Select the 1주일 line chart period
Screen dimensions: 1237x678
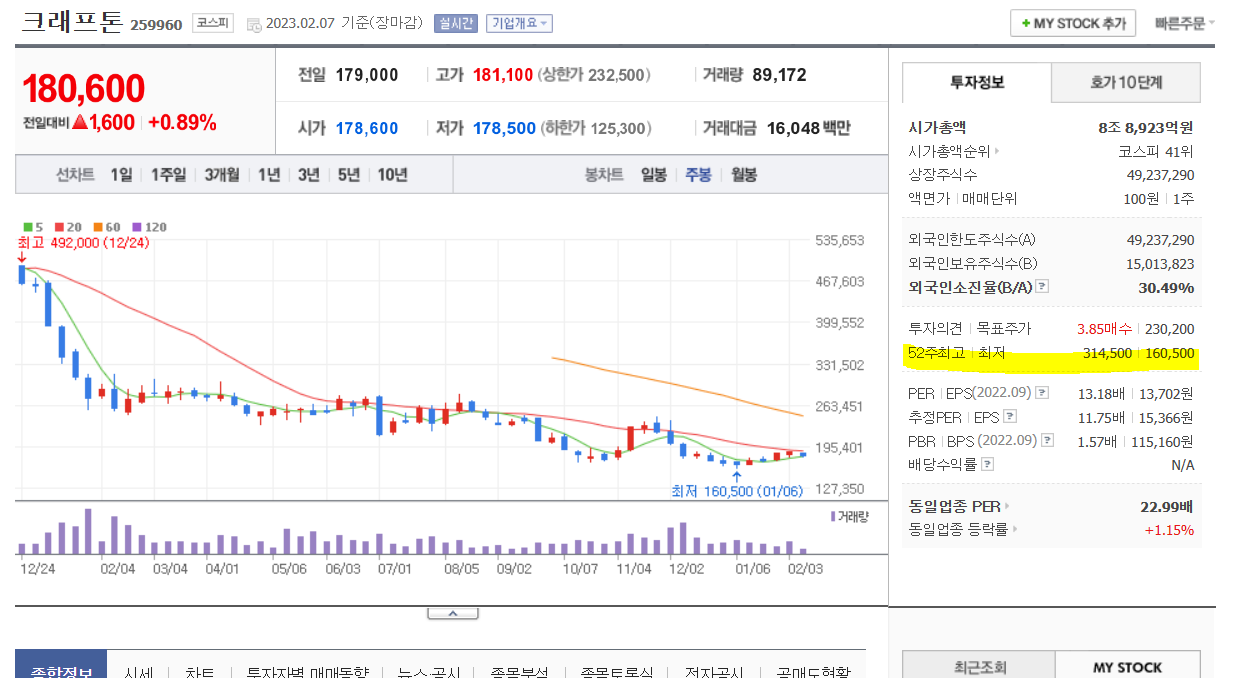[x=168, y=175]
